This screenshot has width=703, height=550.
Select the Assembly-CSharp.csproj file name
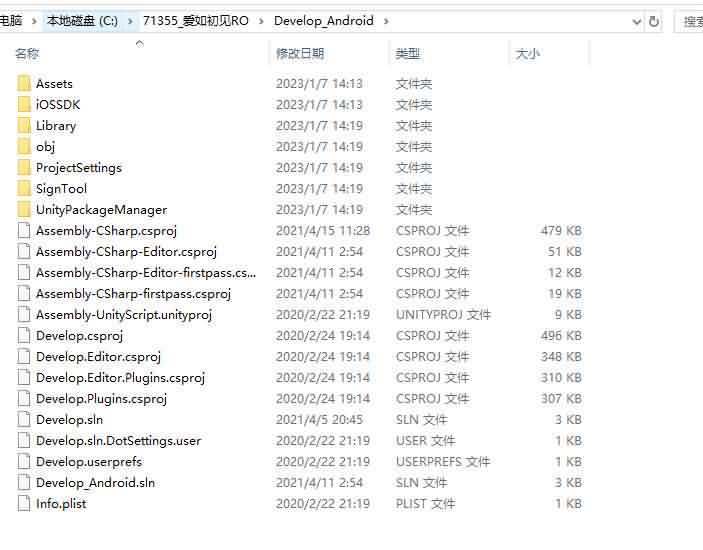(x=106, y=231)
